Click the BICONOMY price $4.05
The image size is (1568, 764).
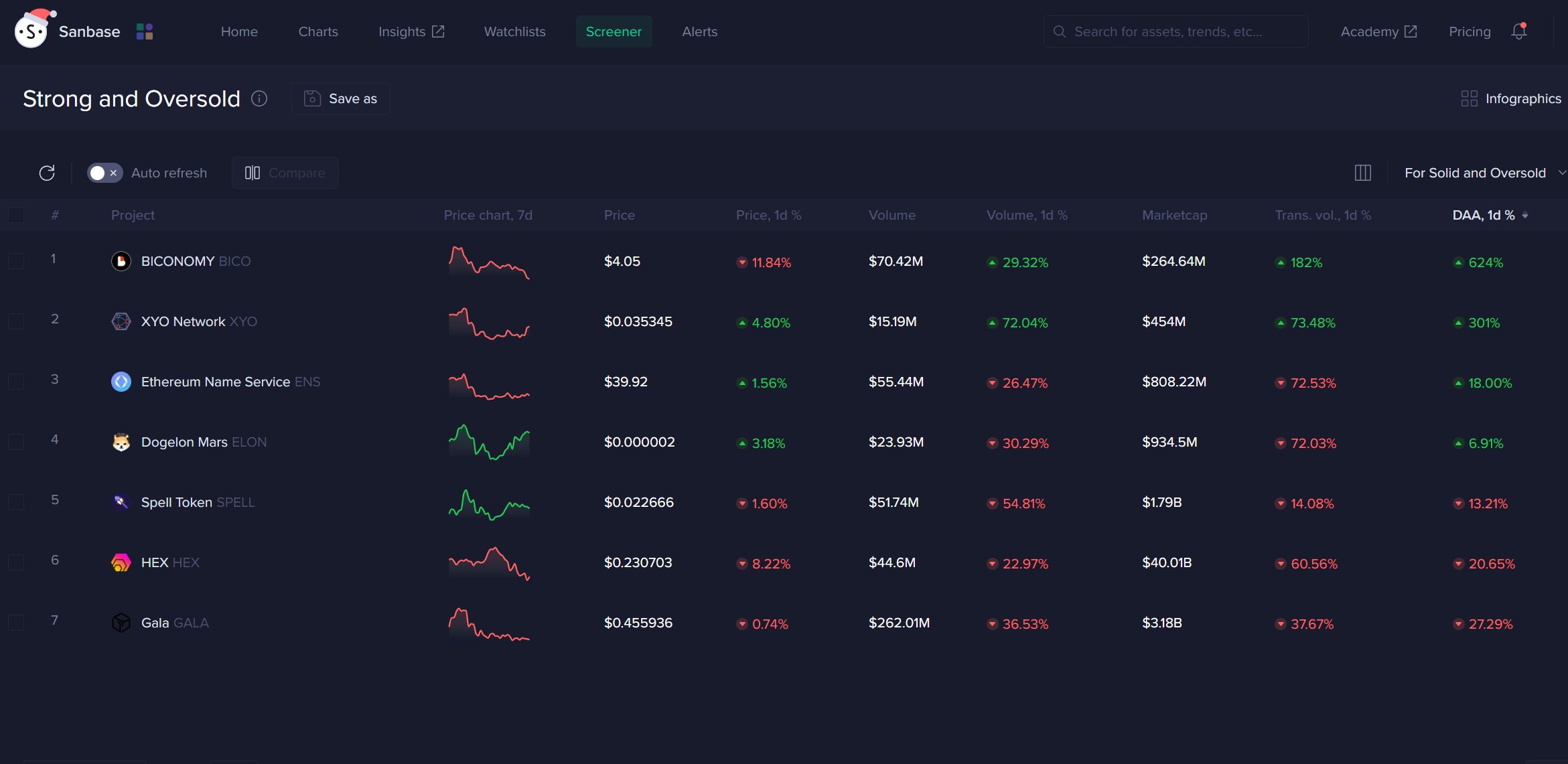[x=622, y=261]
